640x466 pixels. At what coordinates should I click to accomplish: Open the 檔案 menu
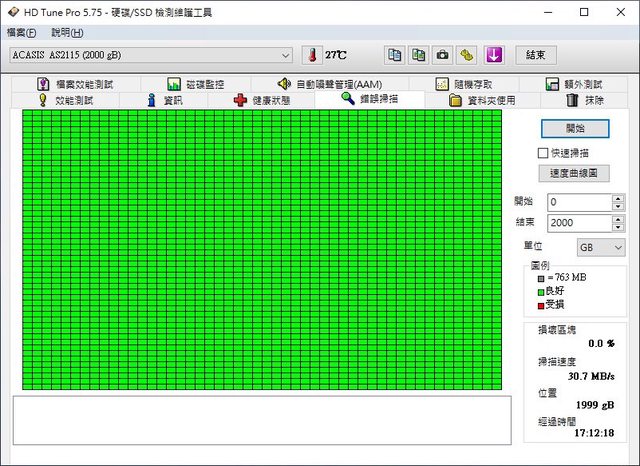tap(21, 33)
